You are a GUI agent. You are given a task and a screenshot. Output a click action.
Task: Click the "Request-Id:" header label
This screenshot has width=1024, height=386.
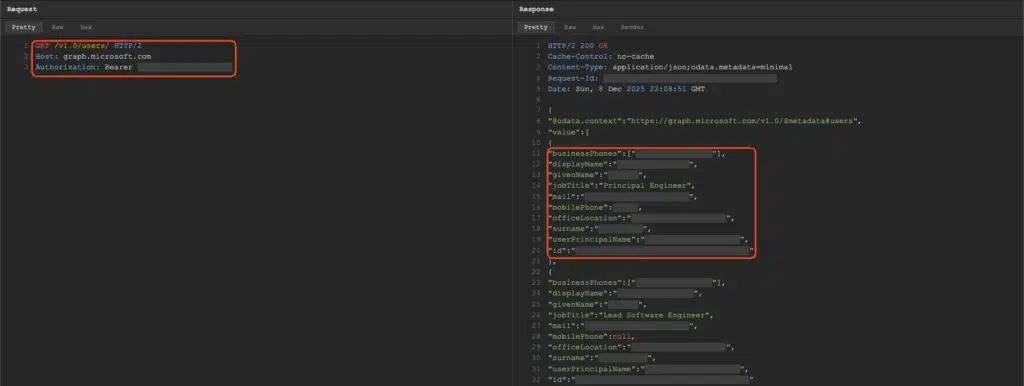click(573, 78)
